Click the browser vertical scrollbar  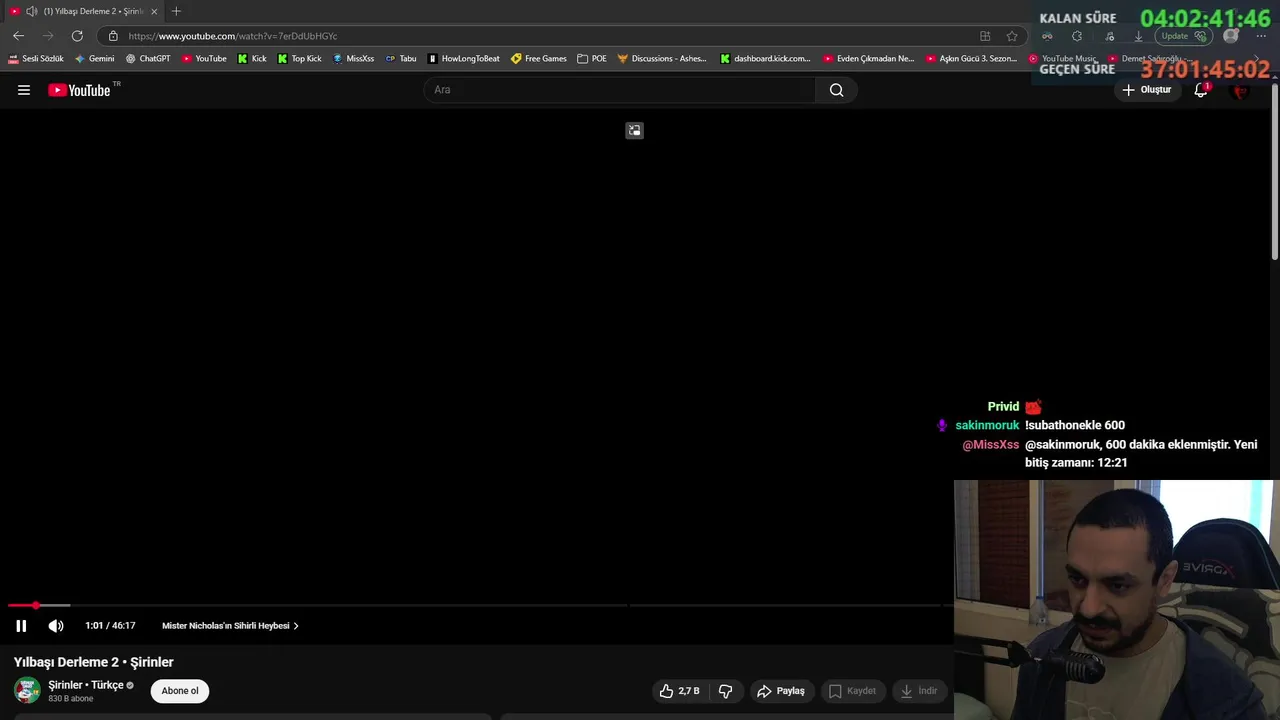pos(1274,172)
